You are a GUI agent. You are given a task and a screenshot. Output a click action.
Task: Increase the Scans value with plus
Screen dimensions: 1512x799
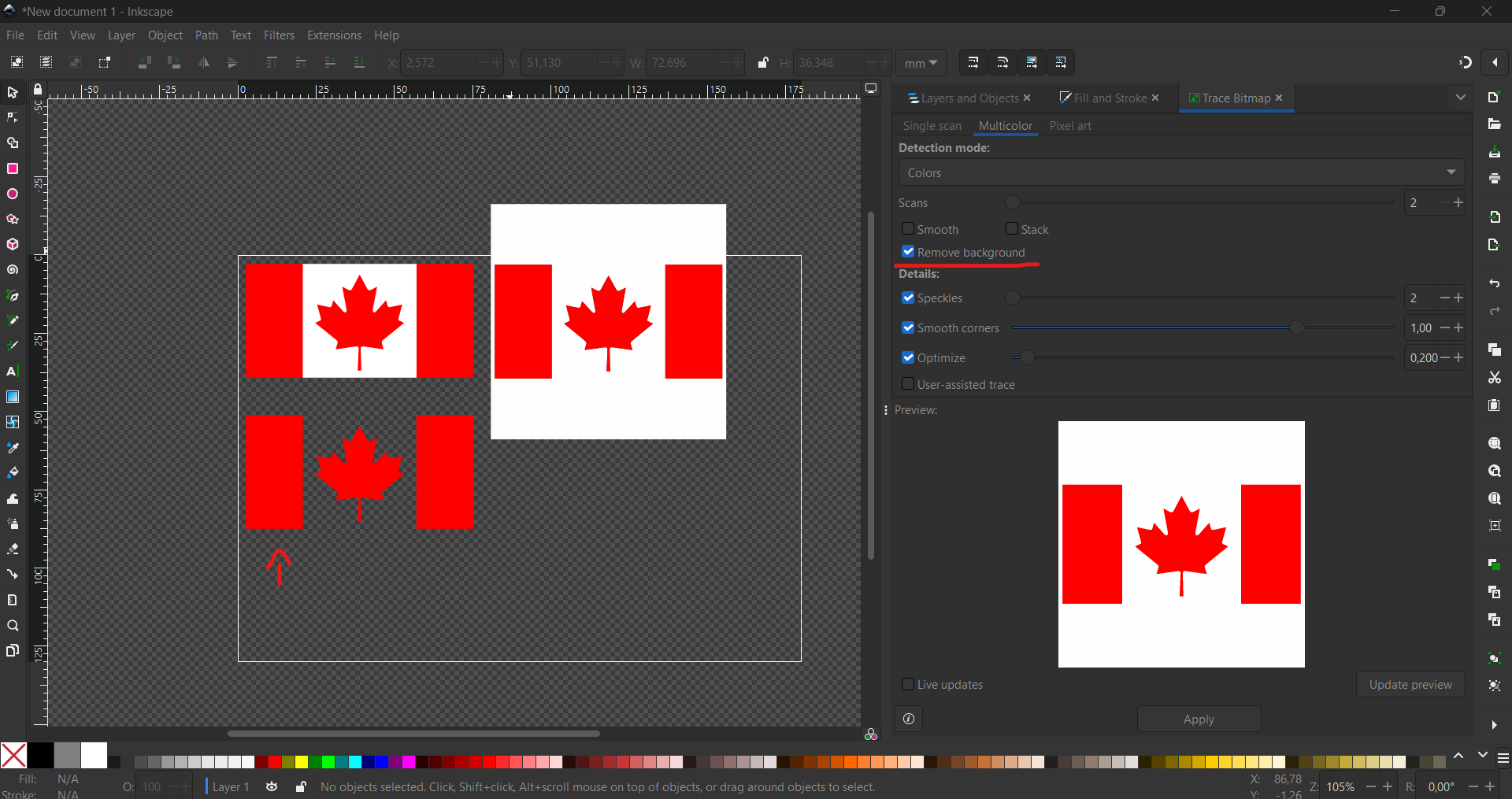click(x=1458, y=202)
